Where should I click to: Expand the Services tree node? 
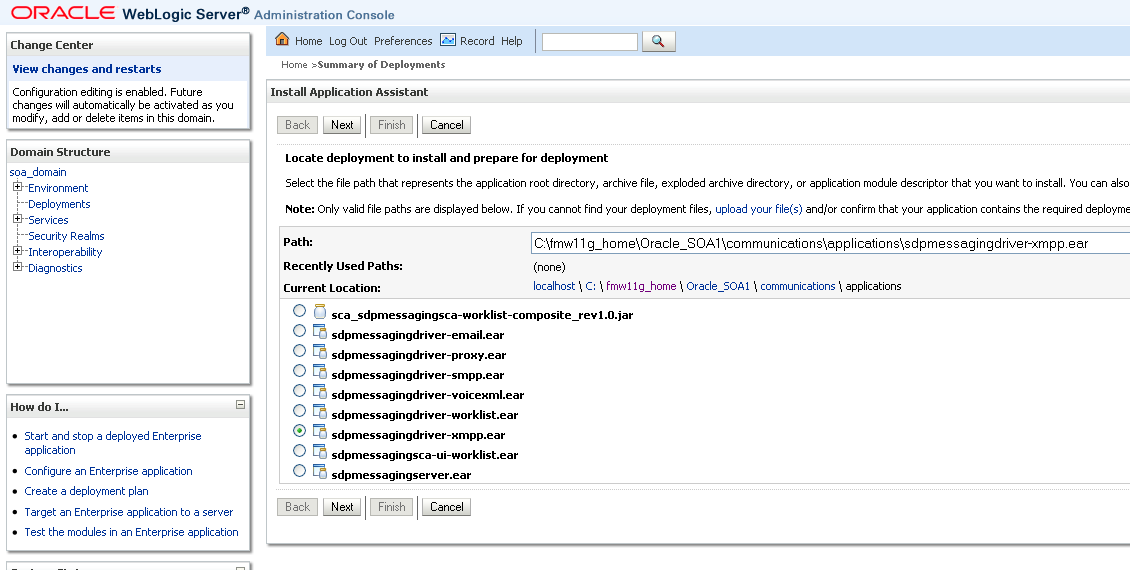18,219
